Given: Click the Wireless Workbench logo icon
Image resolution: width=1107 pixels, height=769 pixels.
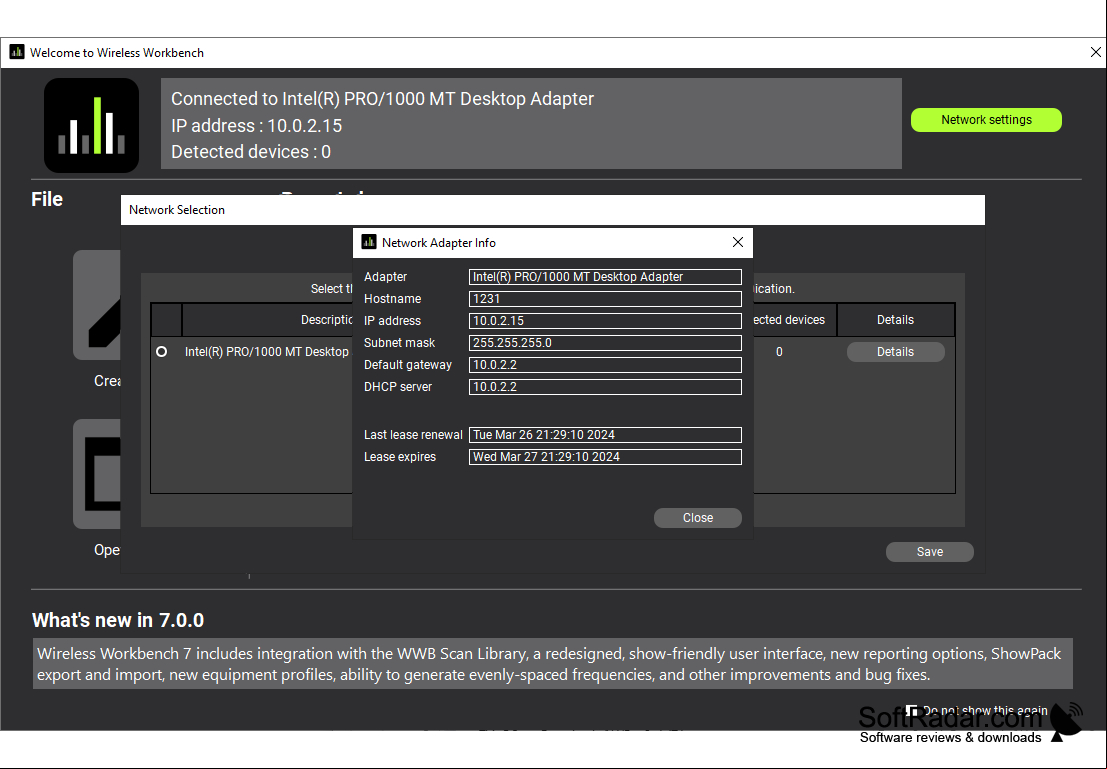Looking at the screenshot, I should click(x=91, y=125).
